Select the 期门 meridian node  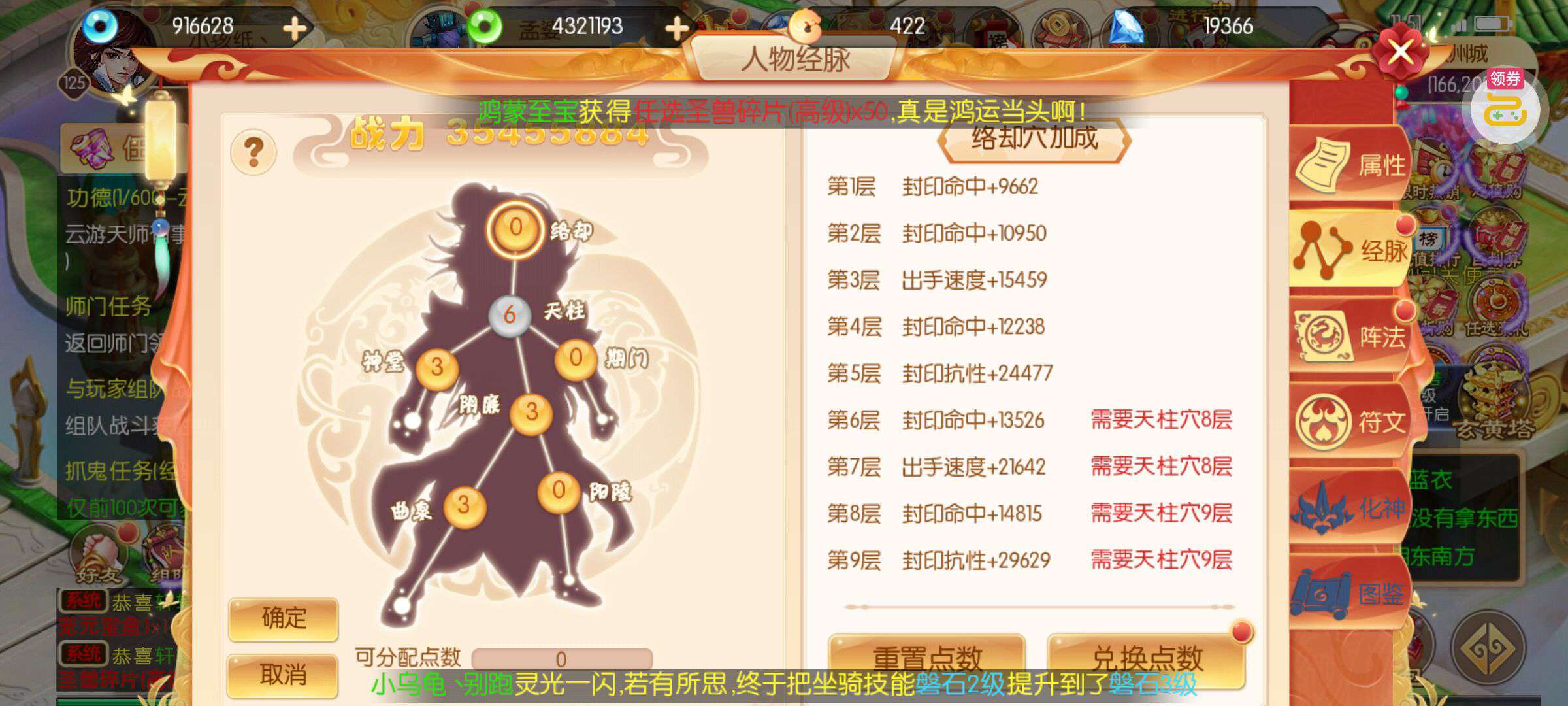(x=575, y=358)
